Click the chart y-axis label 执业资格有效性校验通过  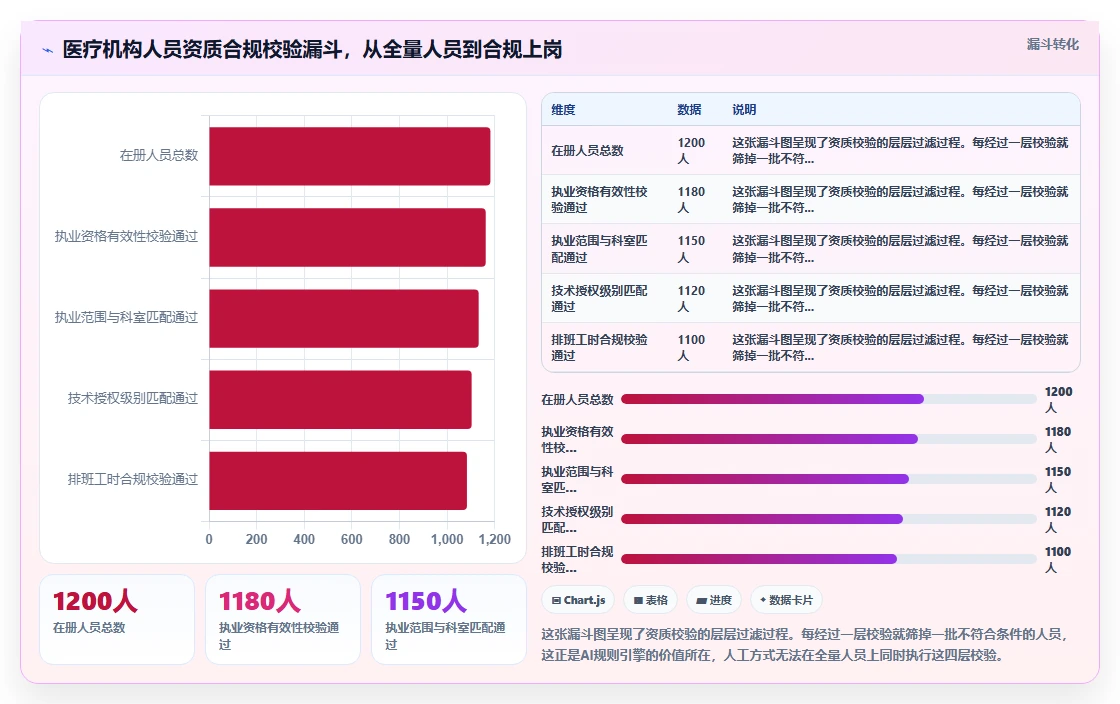coord(126,236)
